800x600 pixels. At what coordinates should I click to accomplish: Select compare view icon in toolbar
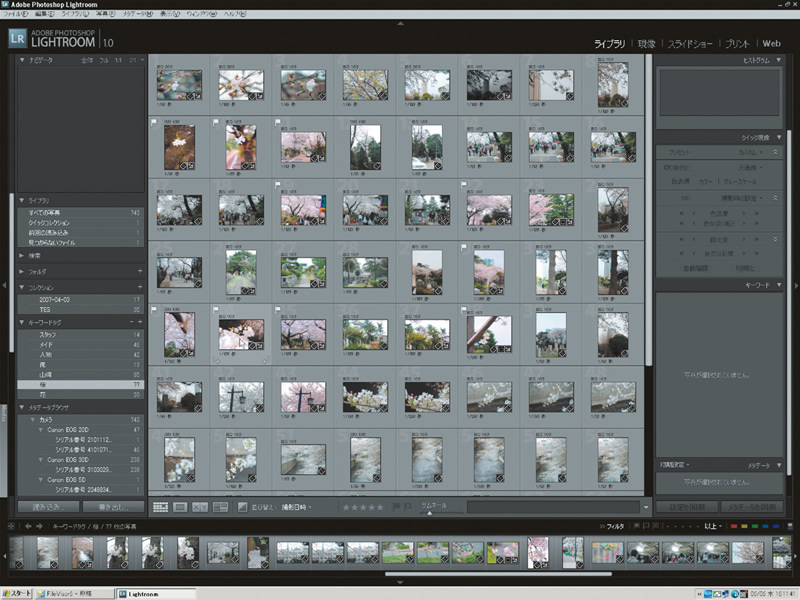[200, 508]
